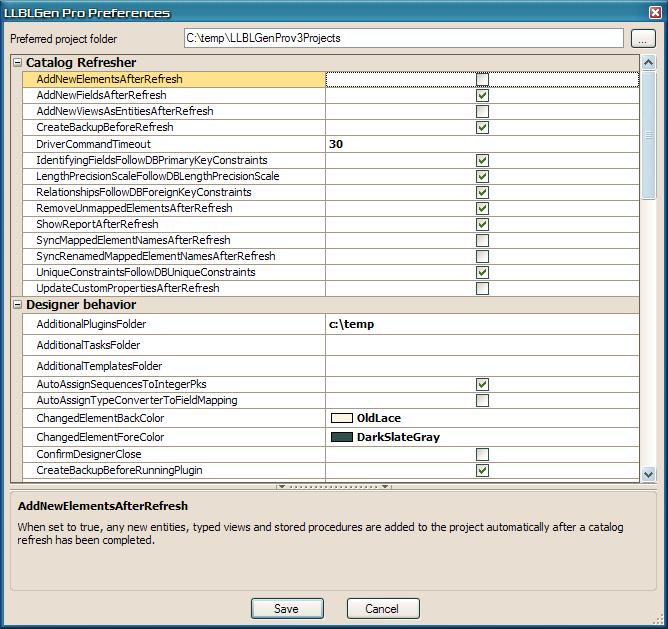Click scrollbar up arrow
668x629 pixels.
pyautogui.click(x=648, y=63)
